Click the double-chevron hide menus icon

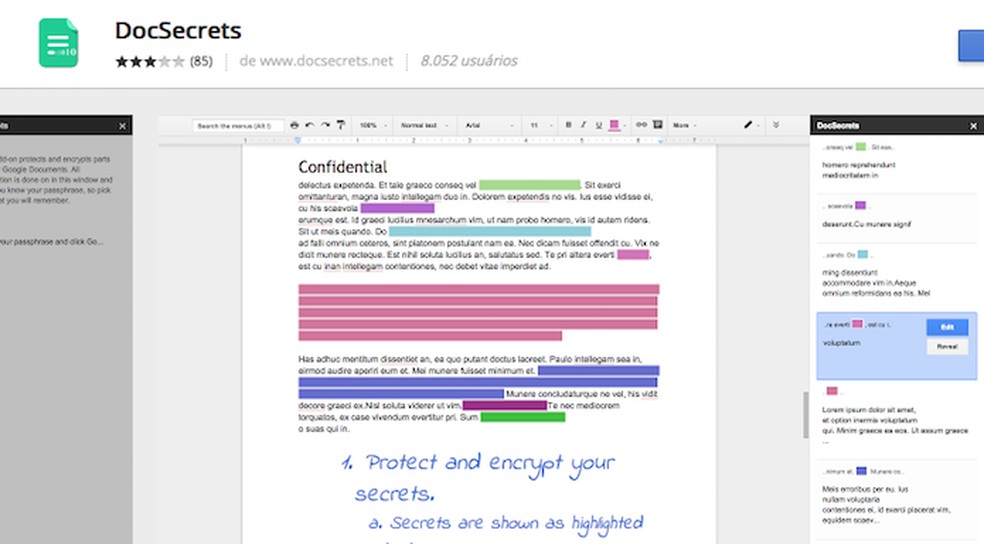[x=776, y=125]
